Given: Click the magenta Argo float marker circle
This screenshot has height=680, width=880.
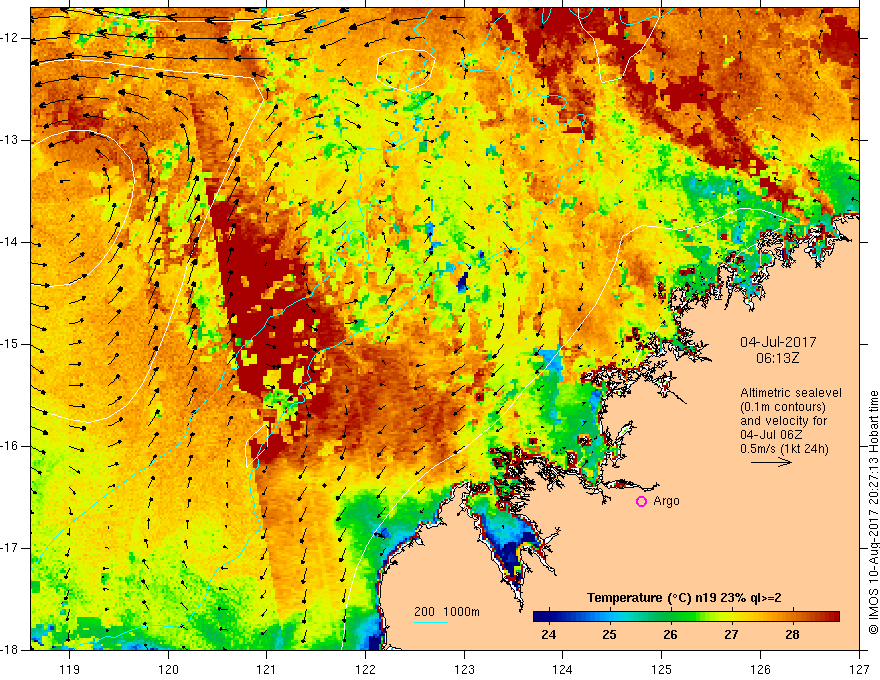Looking at the screenshot, I should (x=641, y=502).
